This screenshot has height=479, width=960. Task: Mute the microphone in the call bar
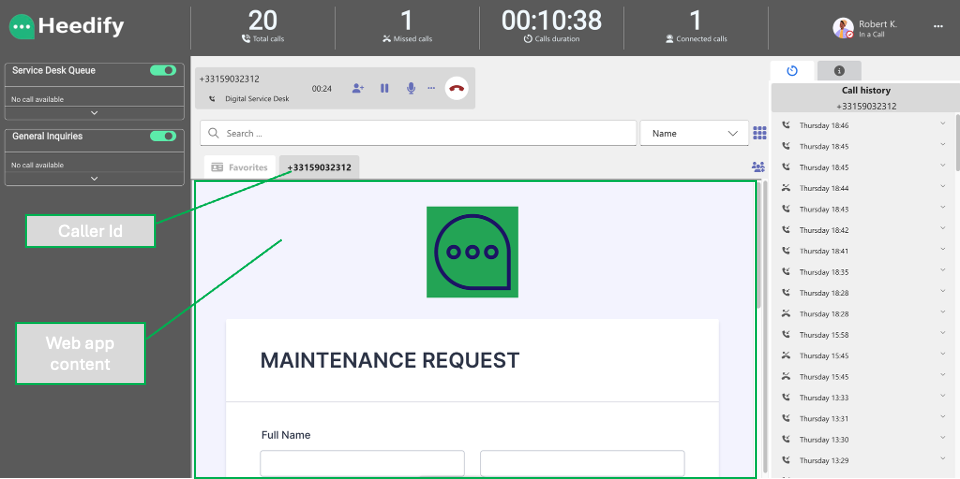[410, 88]
